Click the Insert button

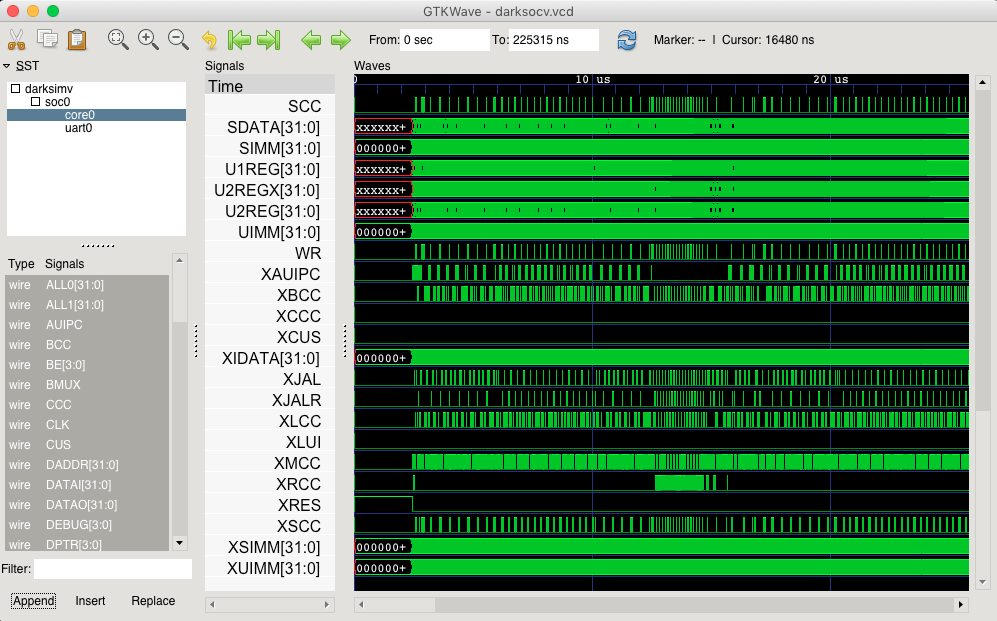pos(90,601)
